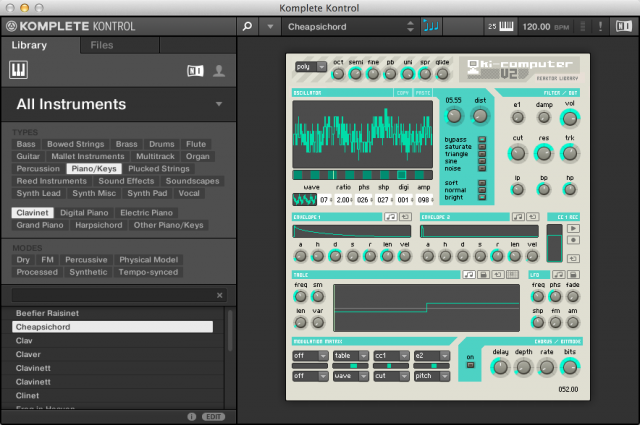Click the EDIT button
The image size is (640, 425).
click(213, 416)
